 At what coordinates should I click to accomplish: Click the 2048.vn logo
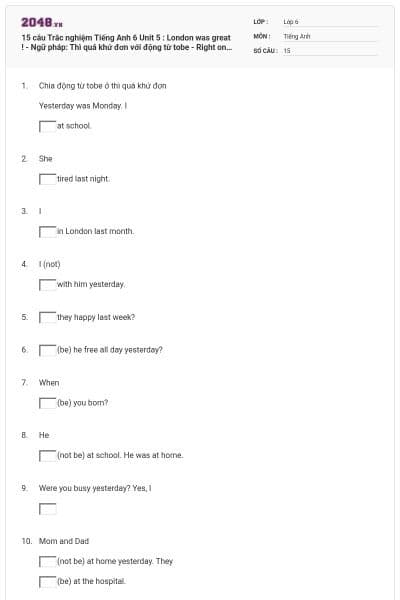pos(42,23)
